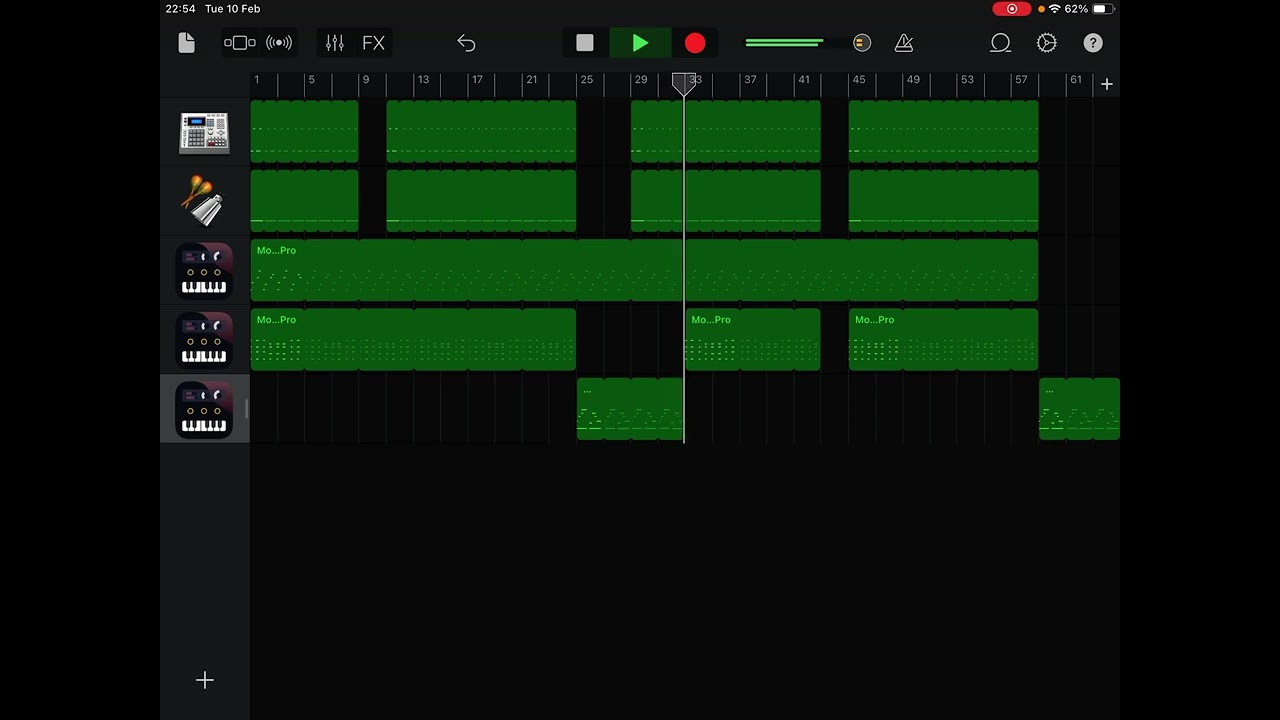Switch to Tracks view button
Image resolution: width=1280 pixels, height=720 pixels.
240,43
